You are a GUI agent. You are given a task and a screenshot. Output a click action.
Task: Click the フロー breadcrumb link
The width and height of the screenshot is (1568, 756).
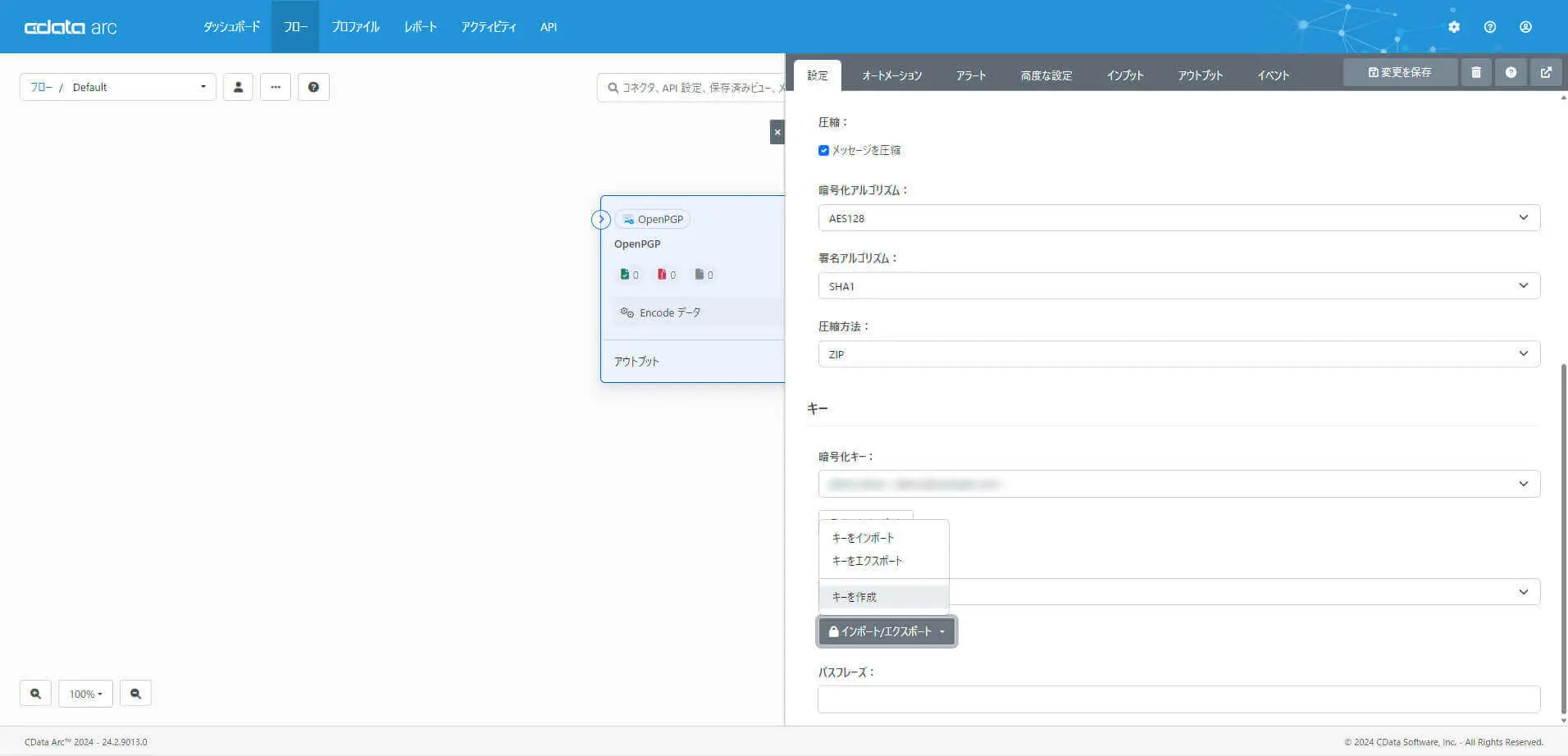pos(41,87)
